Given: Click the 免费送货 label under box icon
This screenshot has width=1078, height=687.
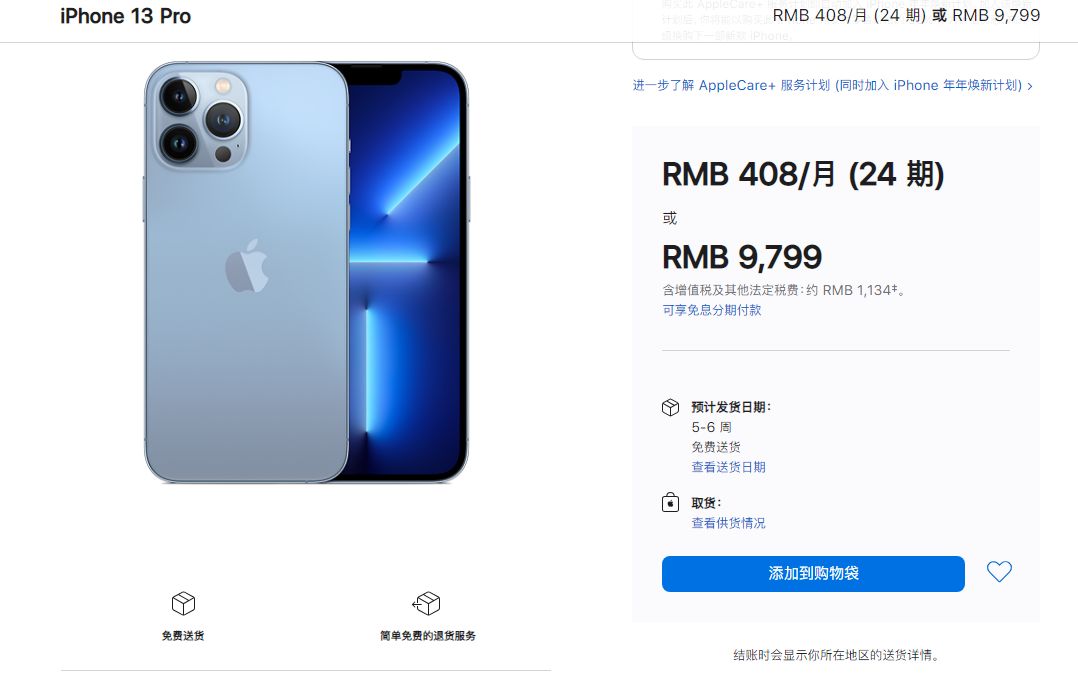Looking at the screenshot, I should (183, 635).
